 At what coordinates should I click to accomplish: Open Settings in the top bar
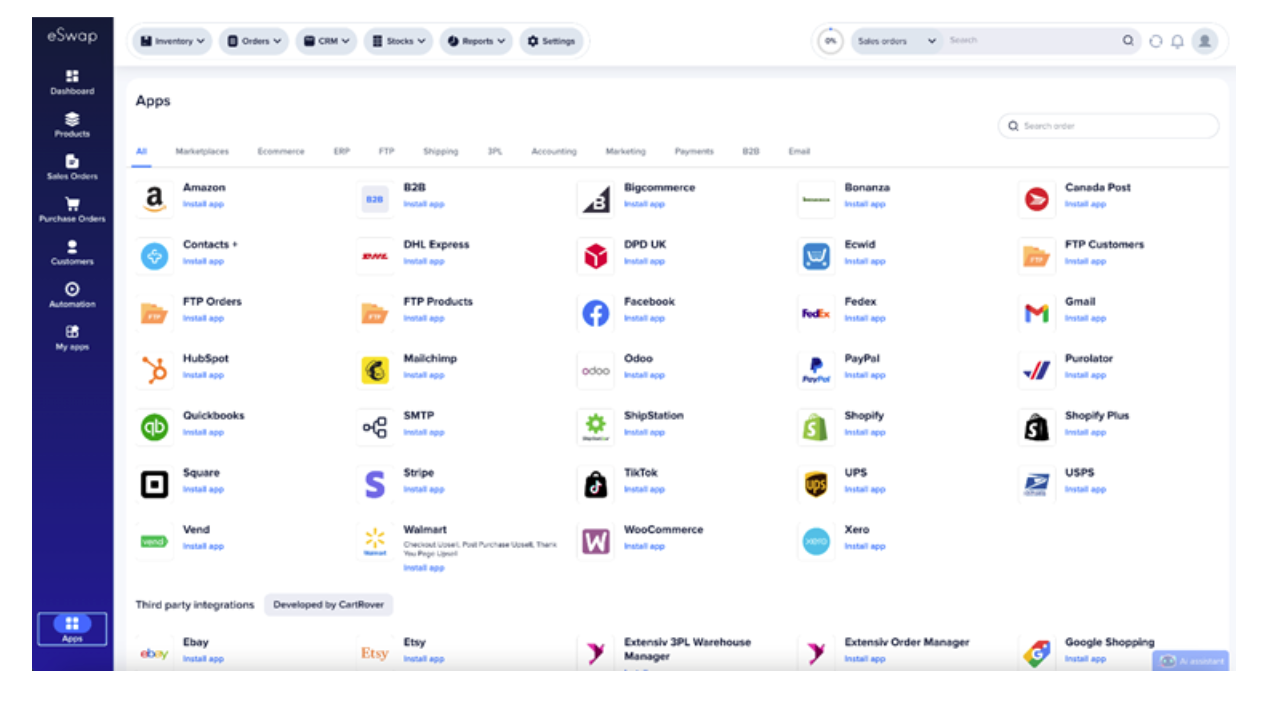pyautogui.click(x=551, y=41)
